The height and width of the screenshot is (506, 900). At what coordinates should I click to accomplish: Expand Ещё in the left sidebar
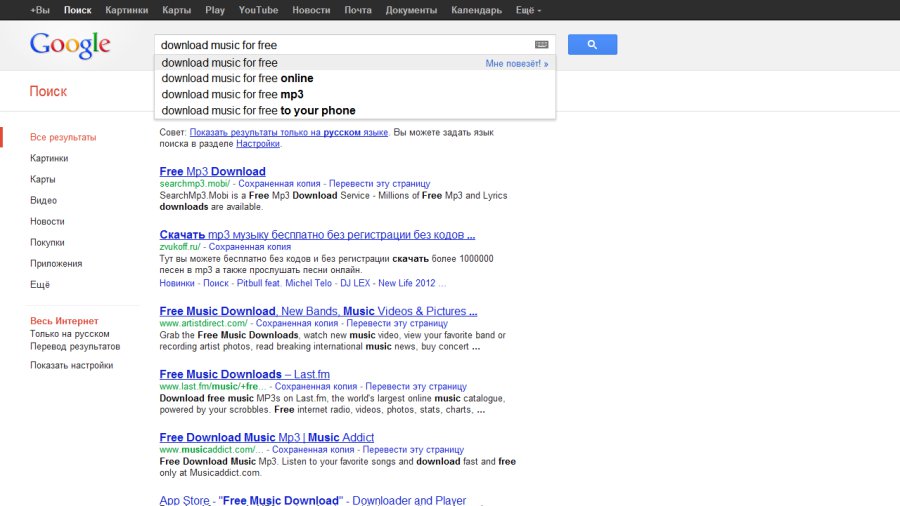[x=40, y=285]
